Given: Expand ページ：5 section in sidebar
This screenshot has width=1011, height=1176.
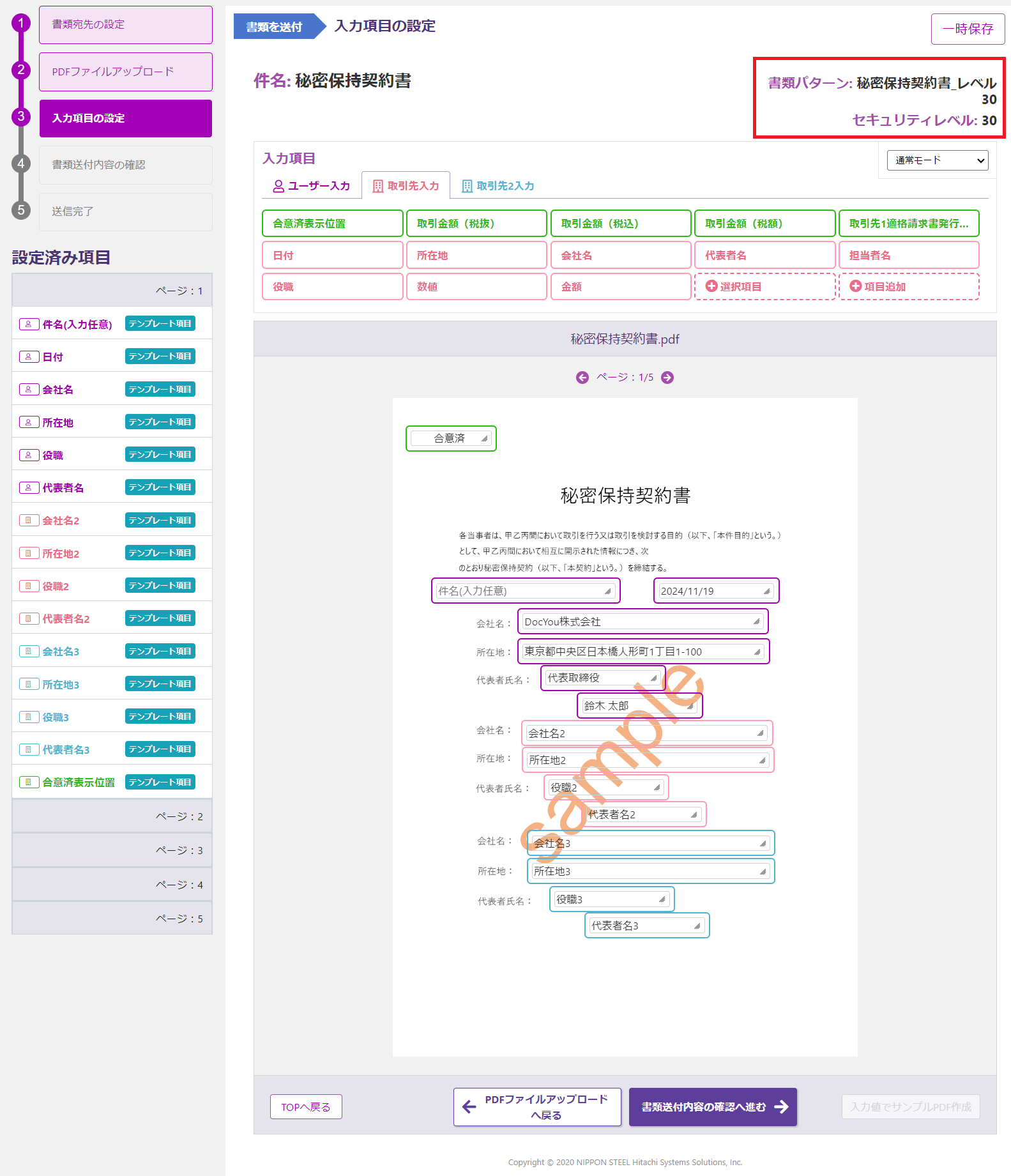Looking at the screenshot, I should pyautogui.click(x=112, y=919).
